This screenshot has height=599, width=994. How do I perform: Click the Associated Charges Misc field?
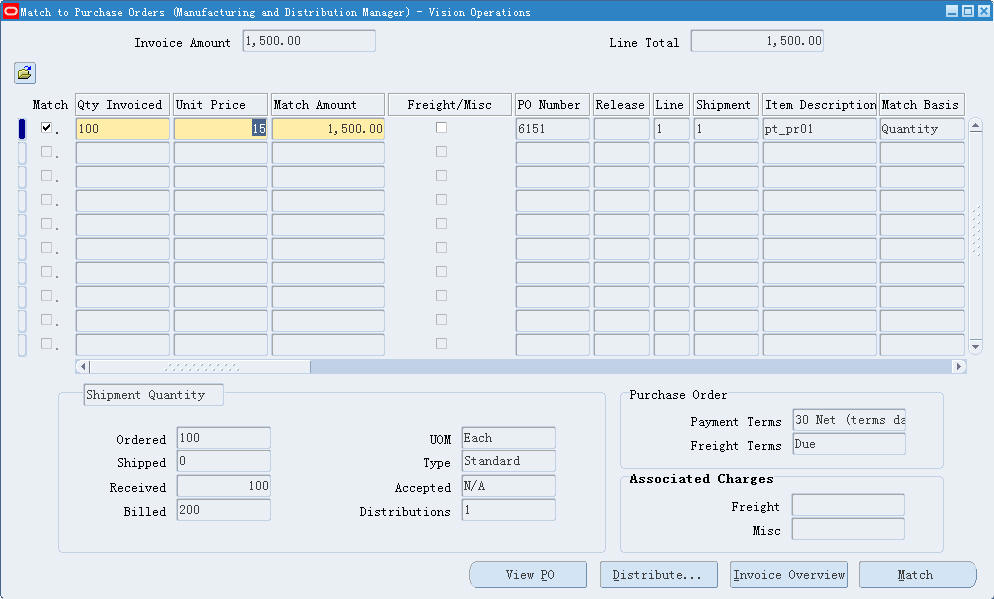tap(848, 529)
